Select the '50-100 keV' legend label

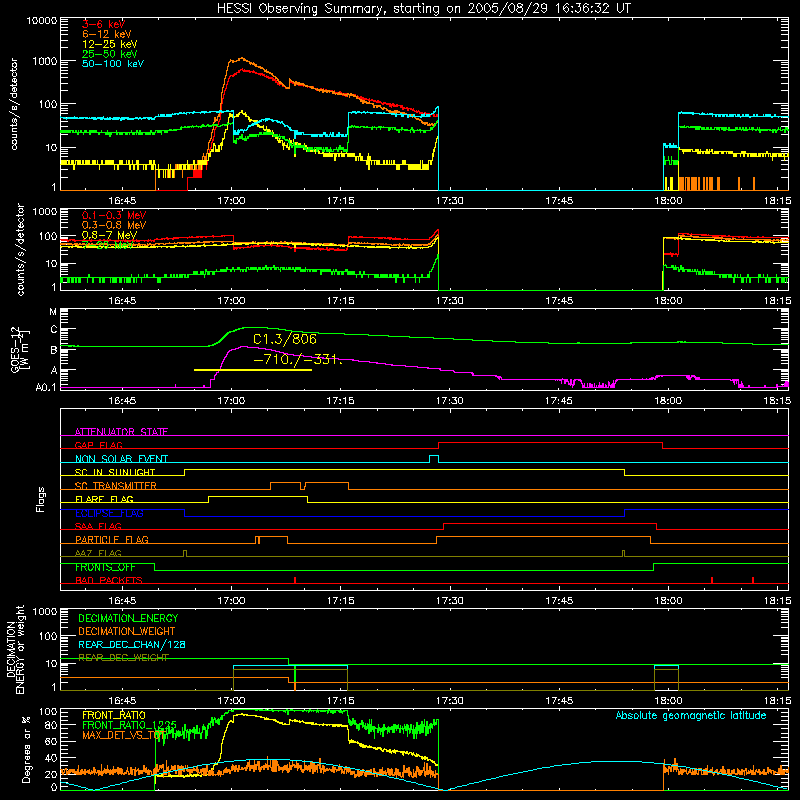pos(113,64)
